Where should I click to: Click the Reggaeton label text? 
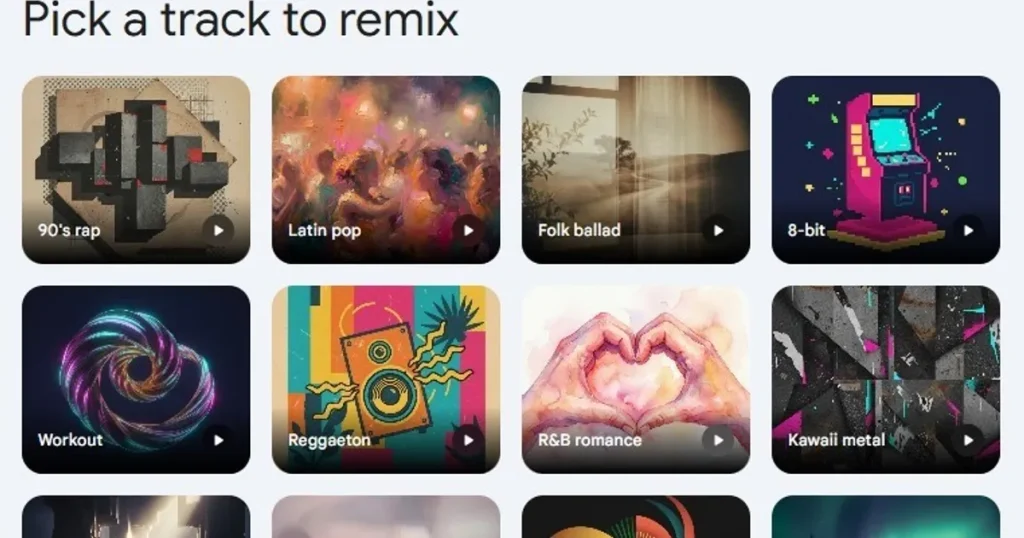coord(329,441)
